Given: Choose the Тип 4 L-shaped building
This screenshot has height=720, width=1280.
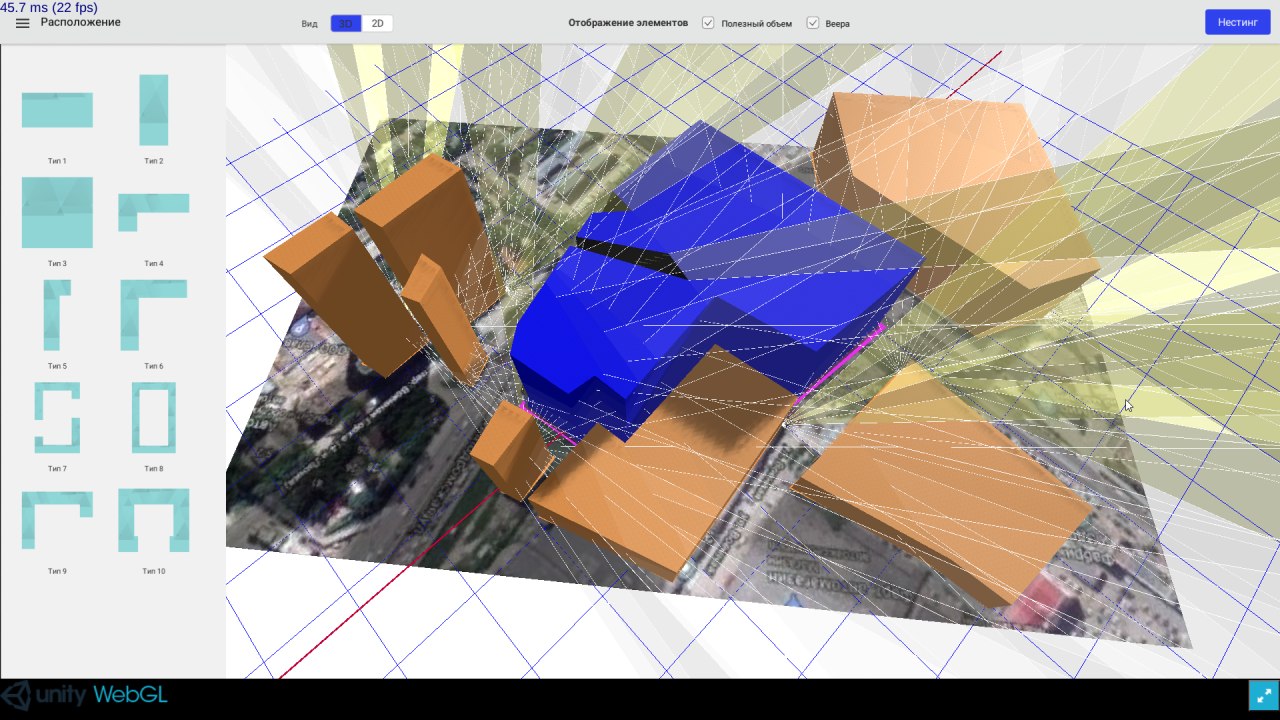Looking at the screenshot, I should point(153,211).
